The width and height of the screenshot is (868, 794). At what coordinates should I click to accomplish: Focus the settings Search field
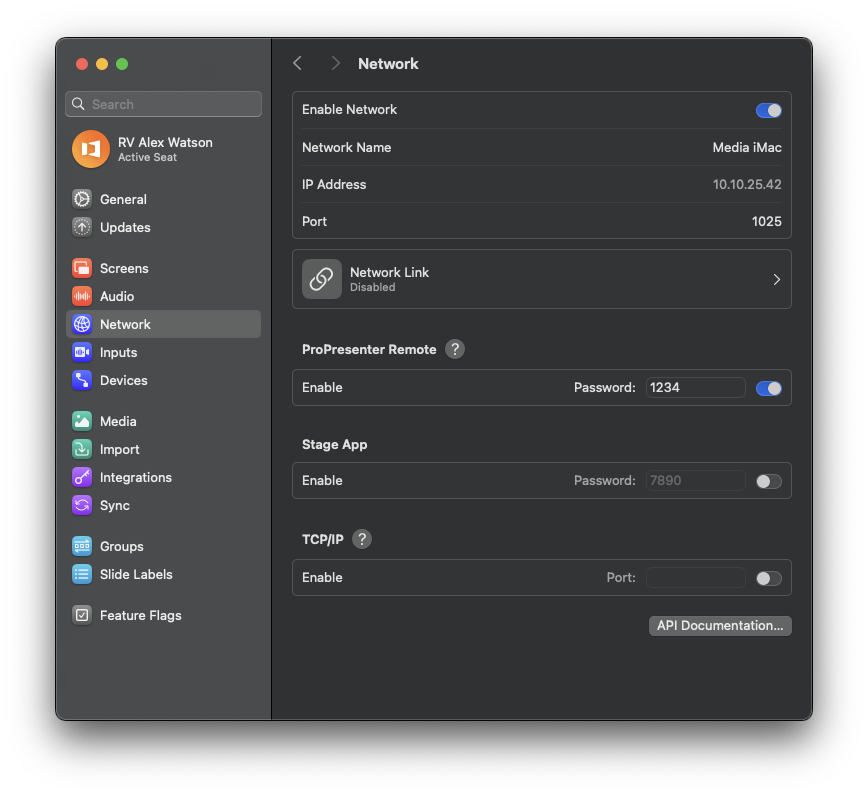172,104
